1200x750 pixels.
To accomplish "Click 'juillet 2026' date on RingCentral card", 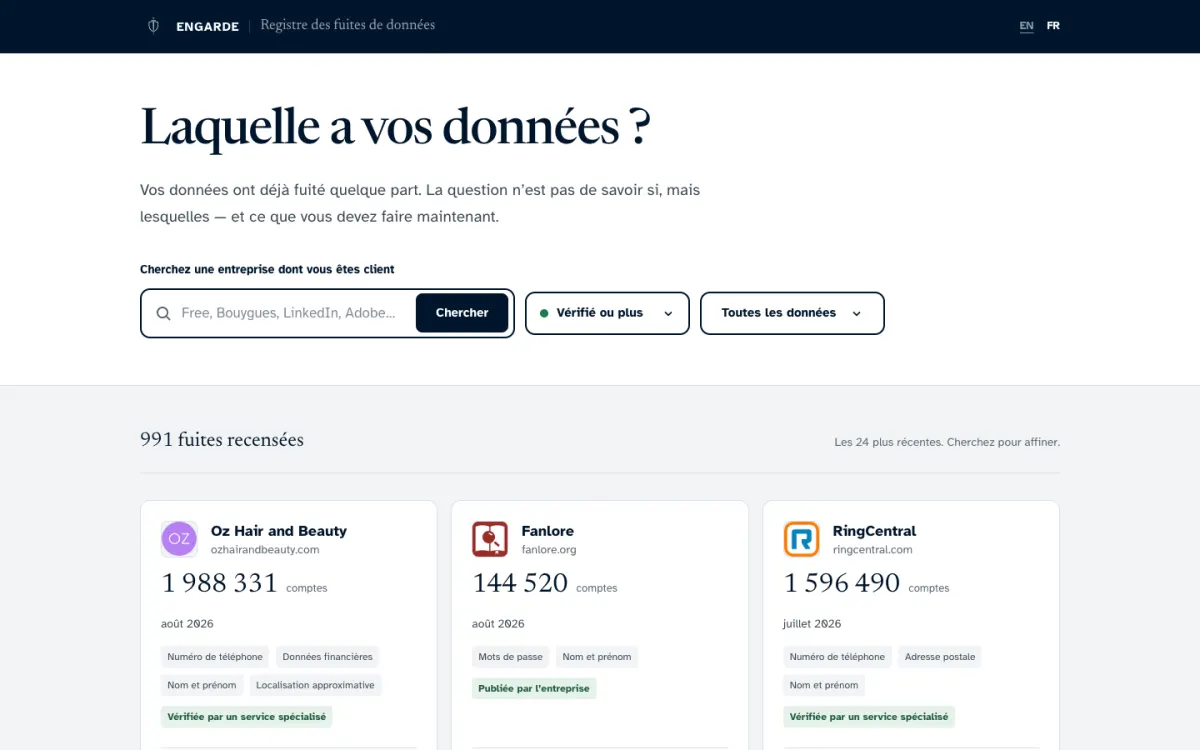I will click(812, 624).
